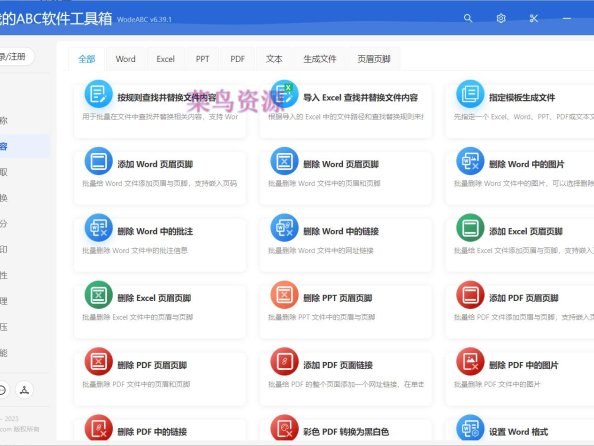Click the scissors tool icon
This screenshot has width=594, height=446.
(534, 18)
